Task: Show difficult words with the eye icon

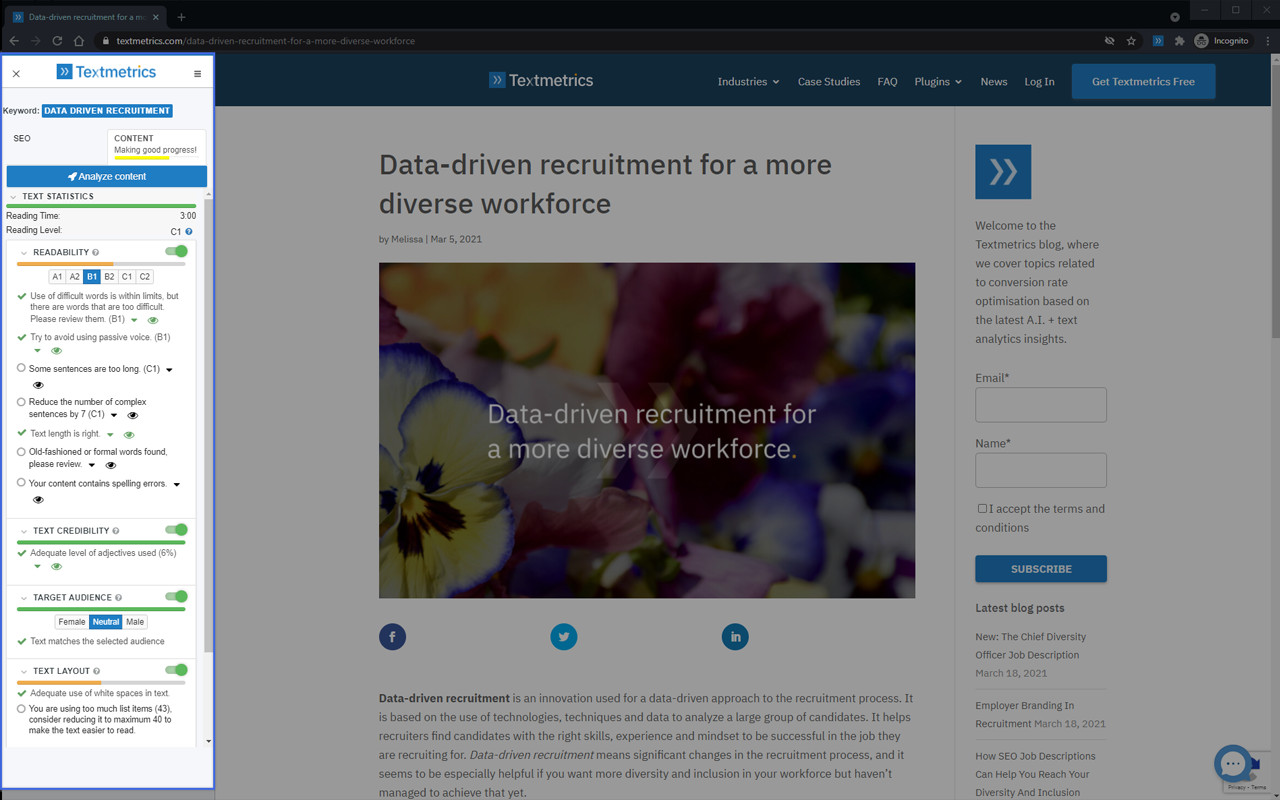Action: coord(153,320)
